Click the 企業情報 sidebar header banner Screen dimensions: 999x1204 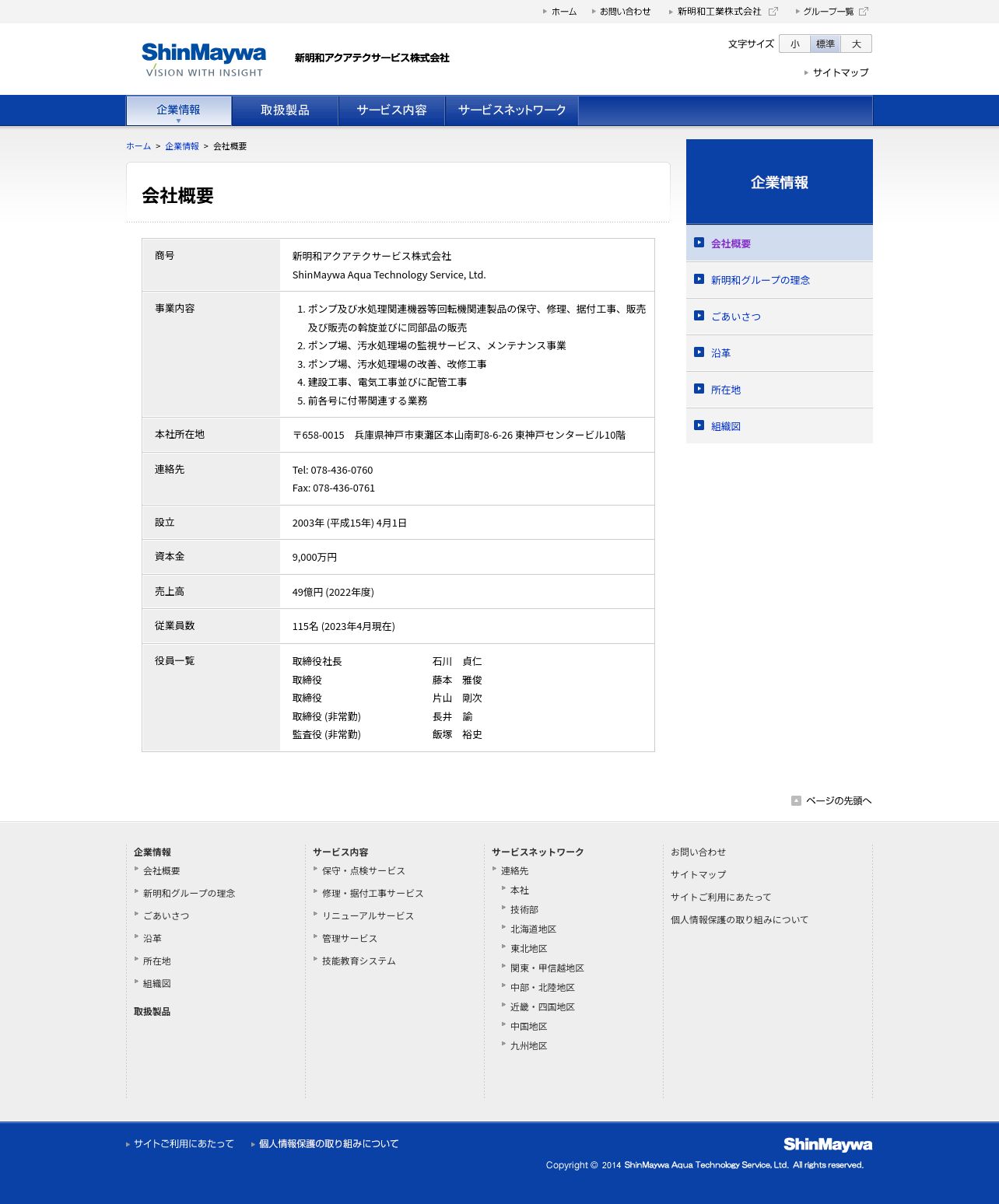coord(780,182)
